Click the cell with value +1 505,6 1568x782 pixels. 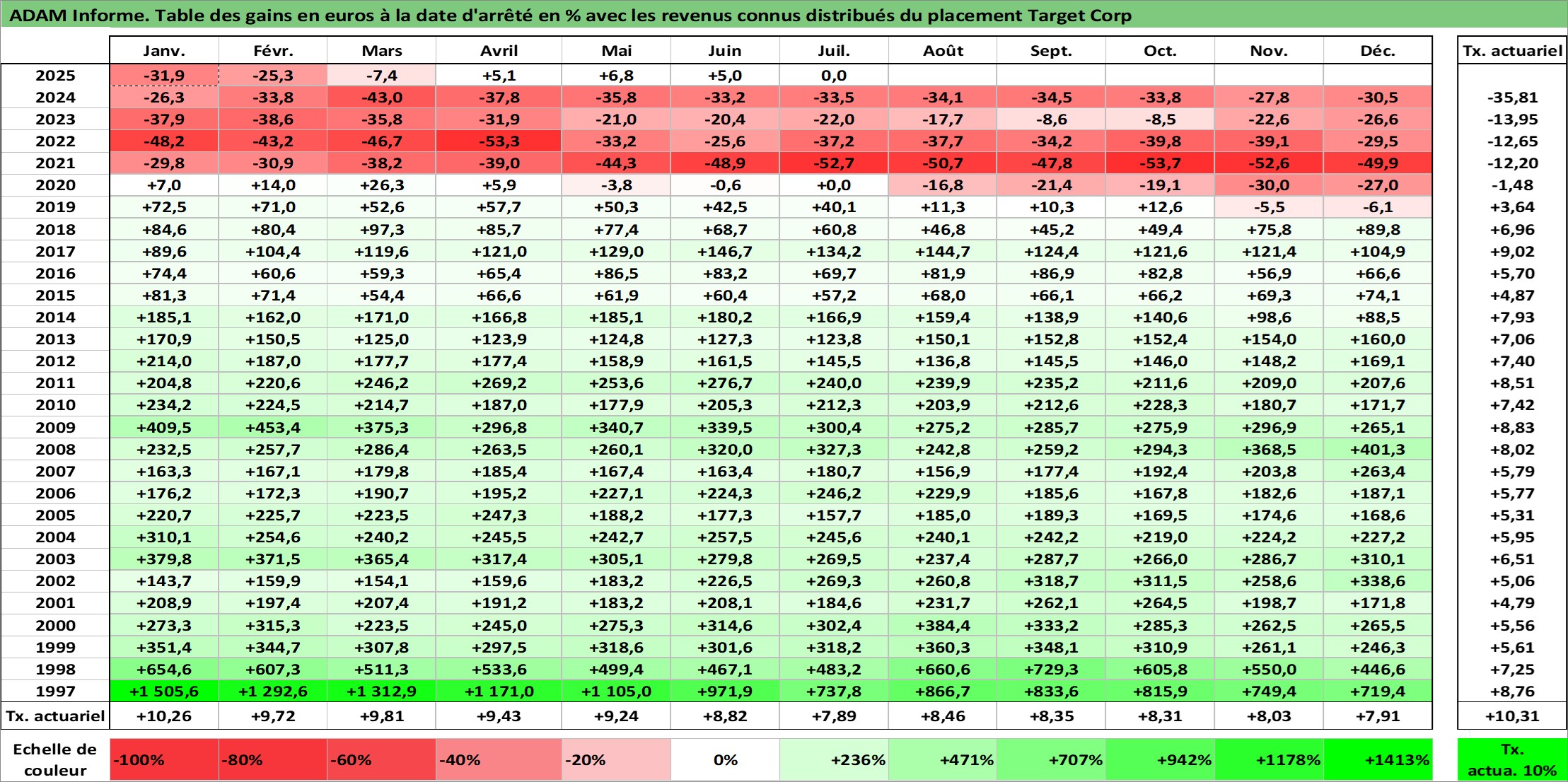[164, 691]
